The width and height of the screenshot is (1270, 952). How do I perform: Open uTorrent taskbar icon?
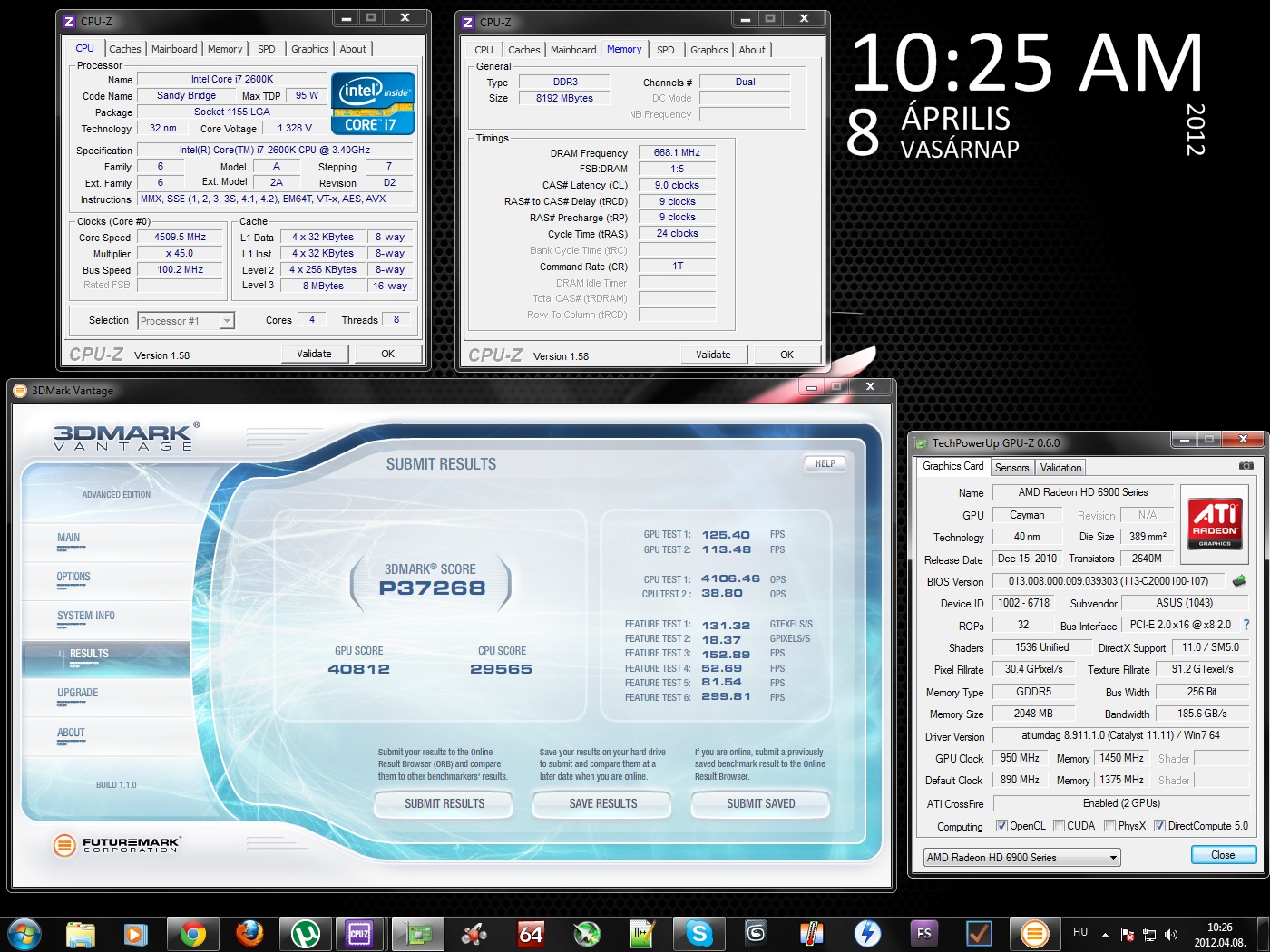tap(305, 933)
